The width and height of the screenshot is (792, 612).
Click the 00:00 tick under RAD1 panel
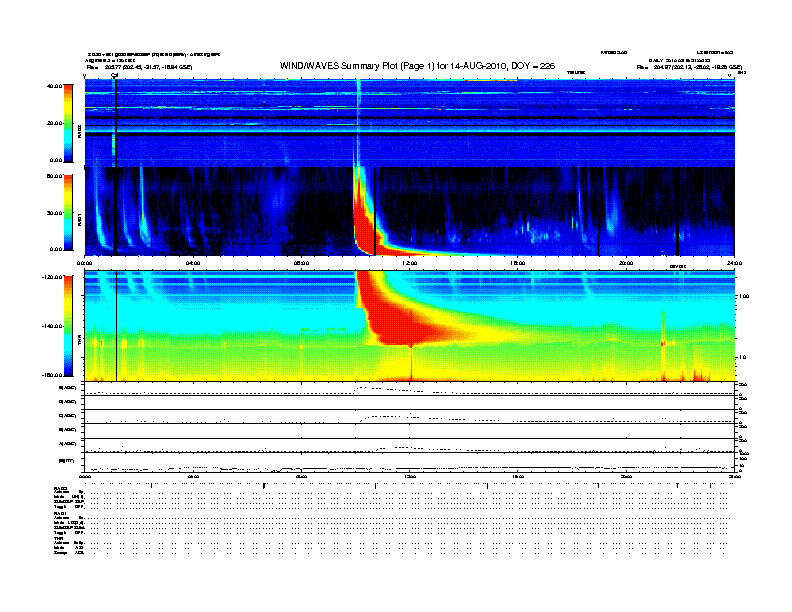(x=85, y=263)
